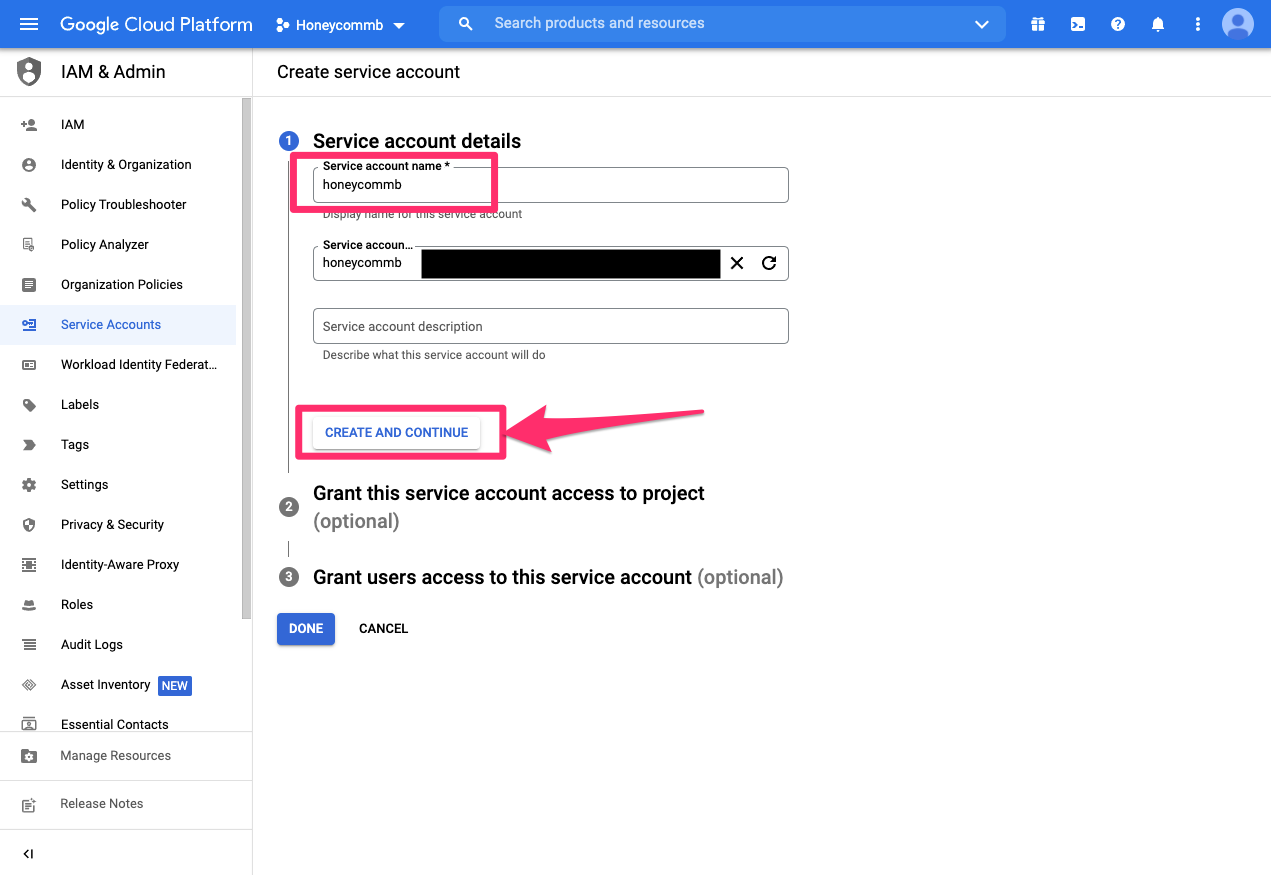Click the Labels tag icon
The width and height of the screenshot is (1271, 875).
pyautogui.click(x=29, y=405)
